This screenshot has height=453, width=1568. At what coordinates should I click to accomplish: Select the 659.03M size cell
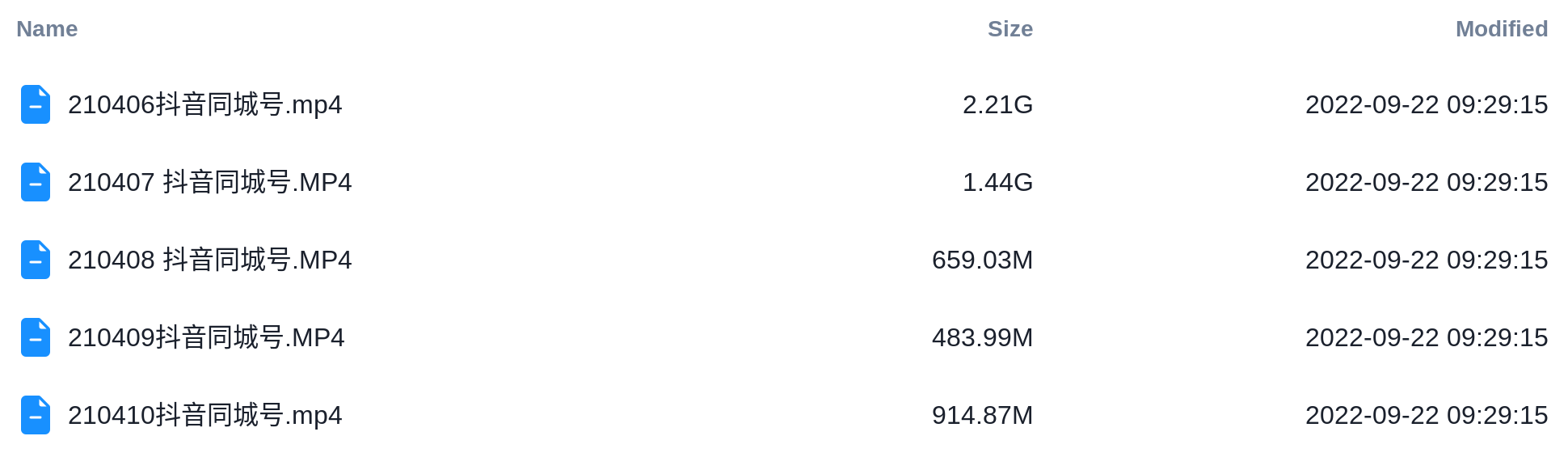pyautogui.click(x=983, y=260)
